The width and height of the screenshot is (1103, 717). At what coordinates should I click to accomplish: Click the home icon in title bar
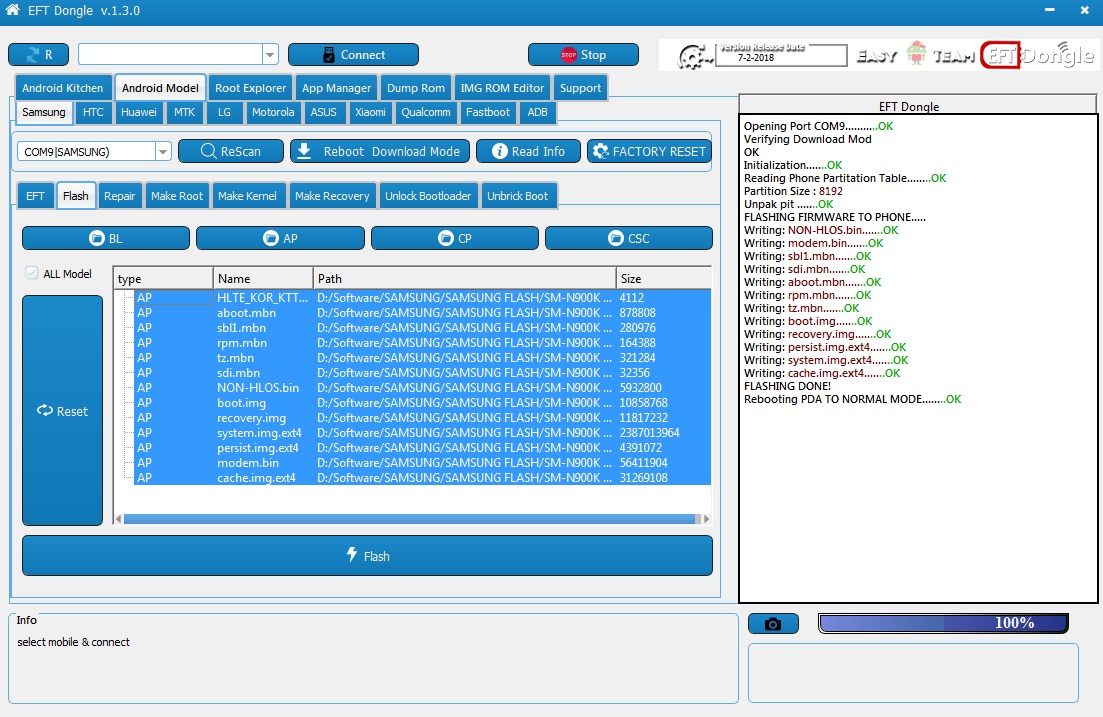coord(12,10)
